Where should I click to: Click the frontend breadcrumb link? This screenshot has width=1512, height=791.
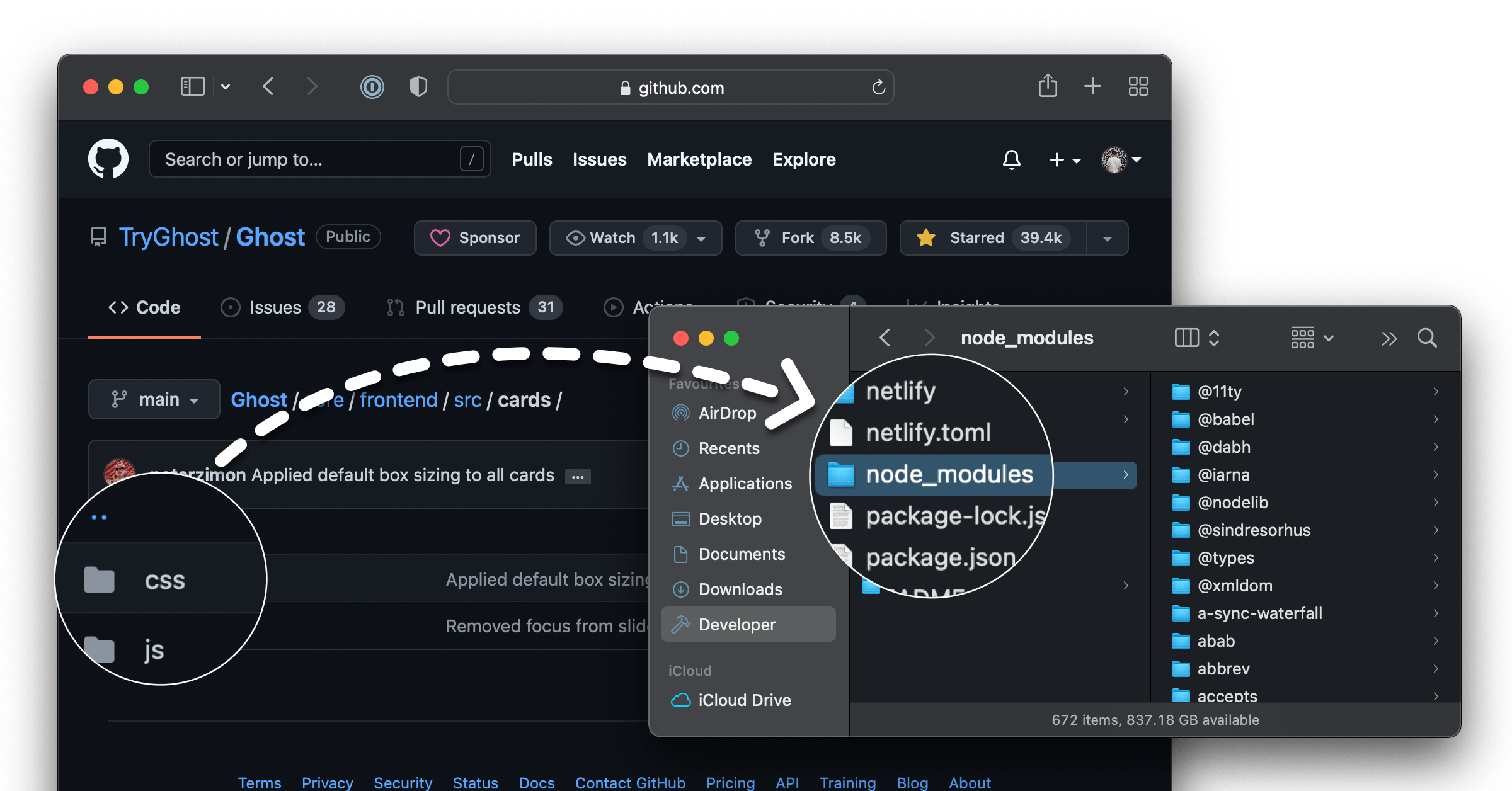(398, 399)
